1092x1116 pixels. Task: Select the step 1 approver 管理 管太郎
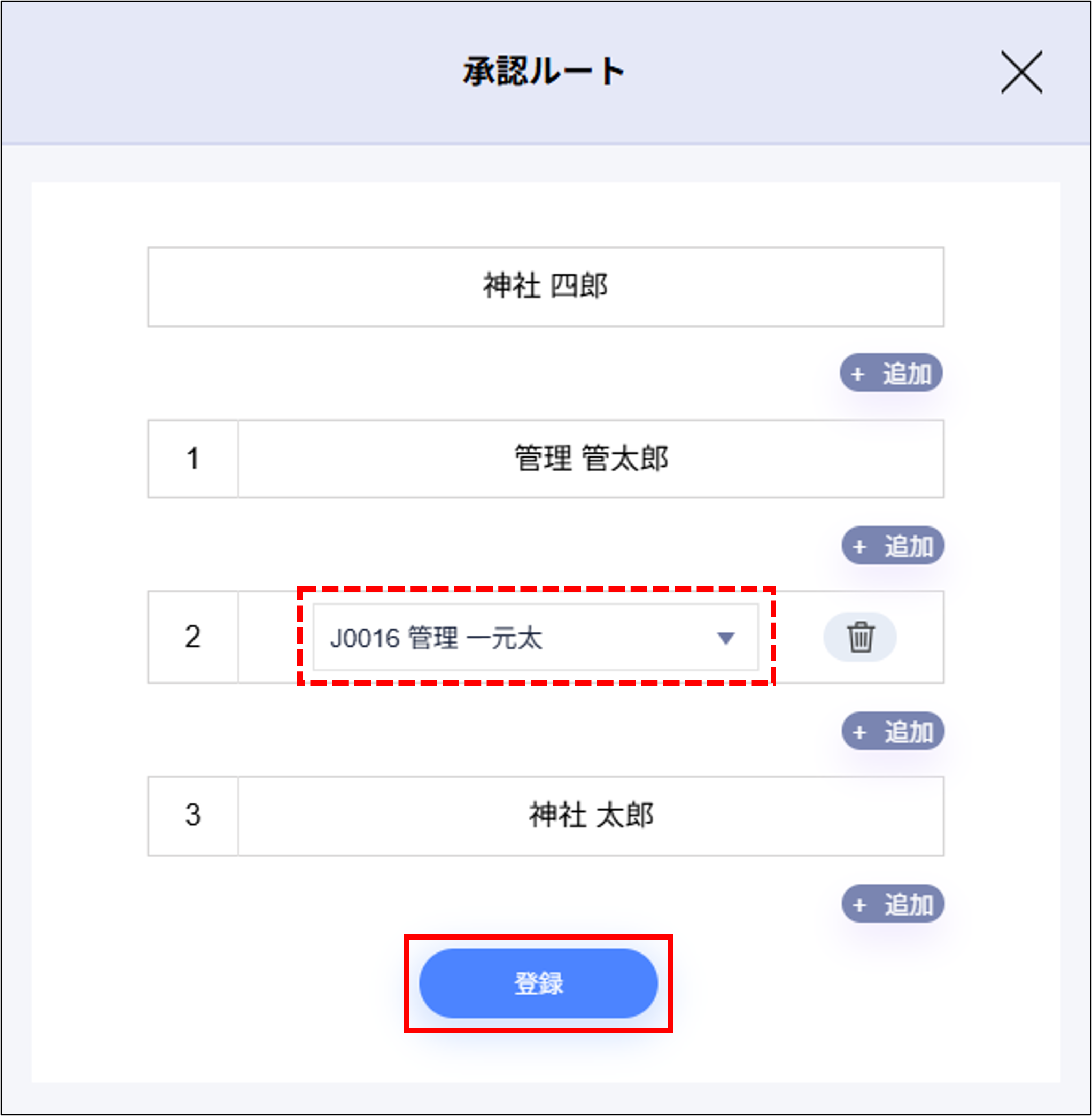(x=591, y=459)
